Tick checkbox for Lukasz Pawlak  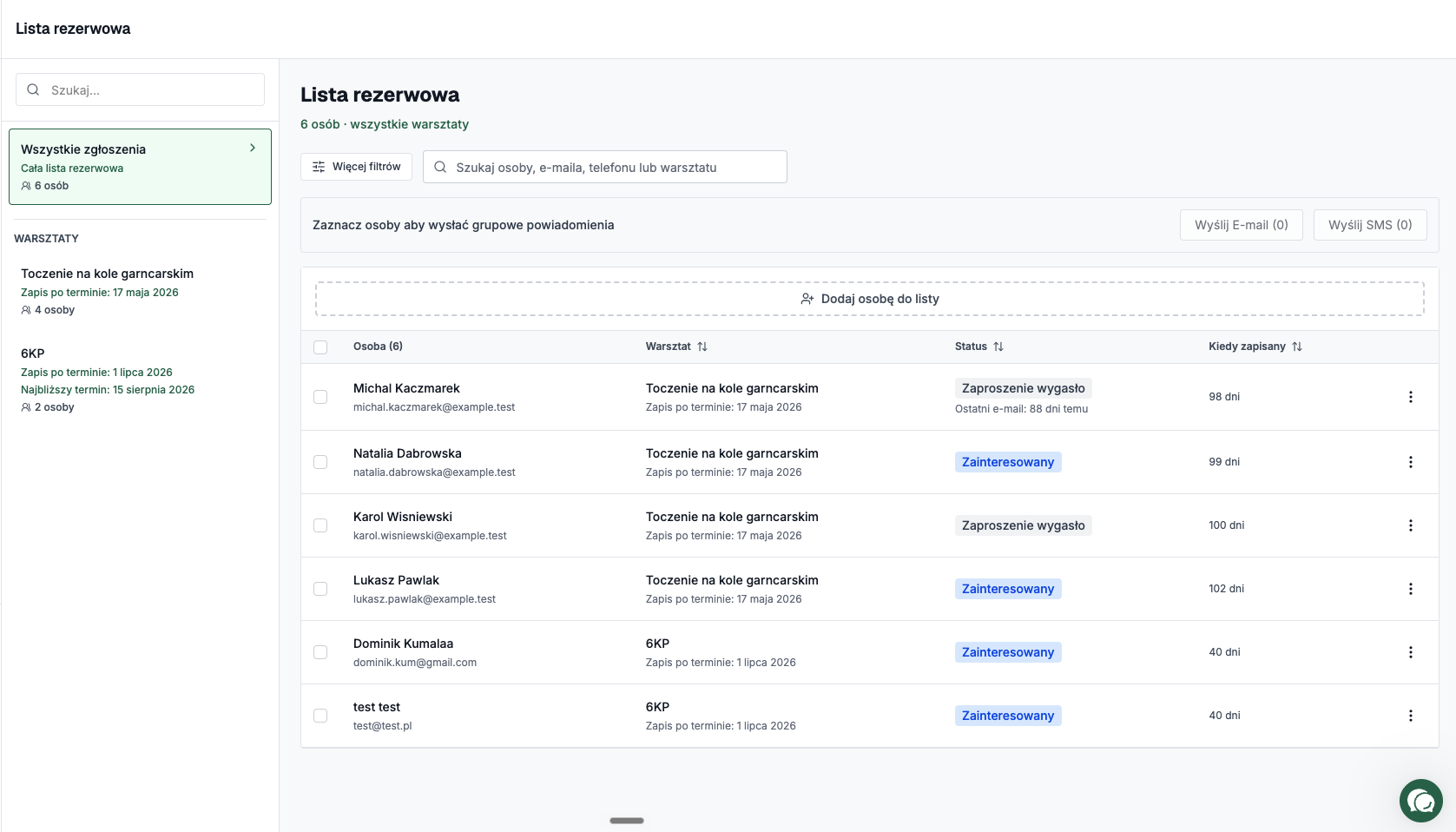320,589
